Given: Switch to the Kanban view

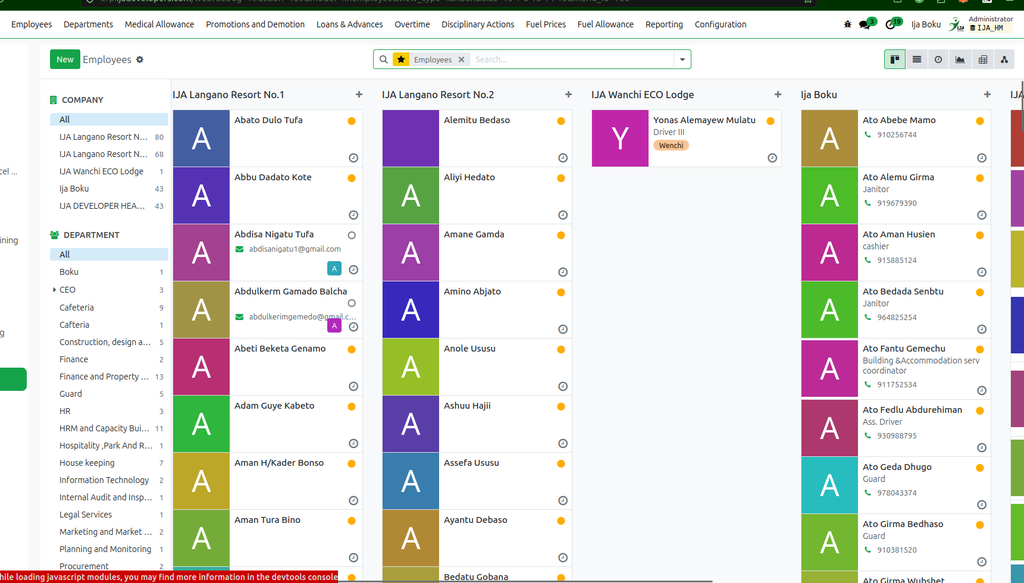Looking at the screenshot, I should [x=895, y=59].
